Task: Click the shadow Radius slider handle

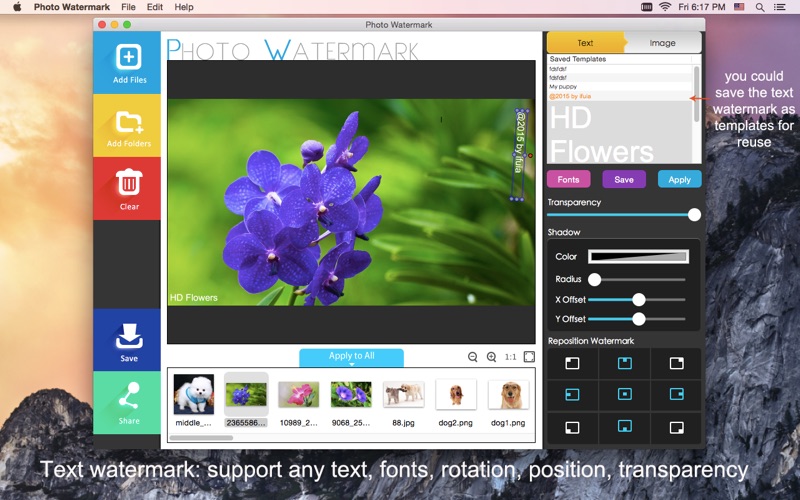Action: click(x=594, y=280)
